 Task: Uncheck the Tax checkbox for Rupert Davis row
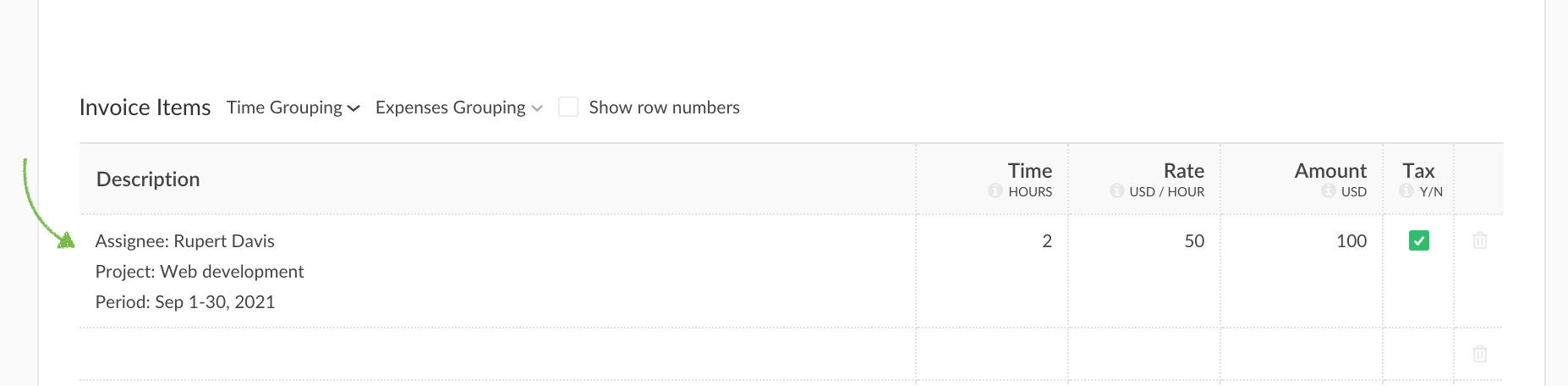1418,241
